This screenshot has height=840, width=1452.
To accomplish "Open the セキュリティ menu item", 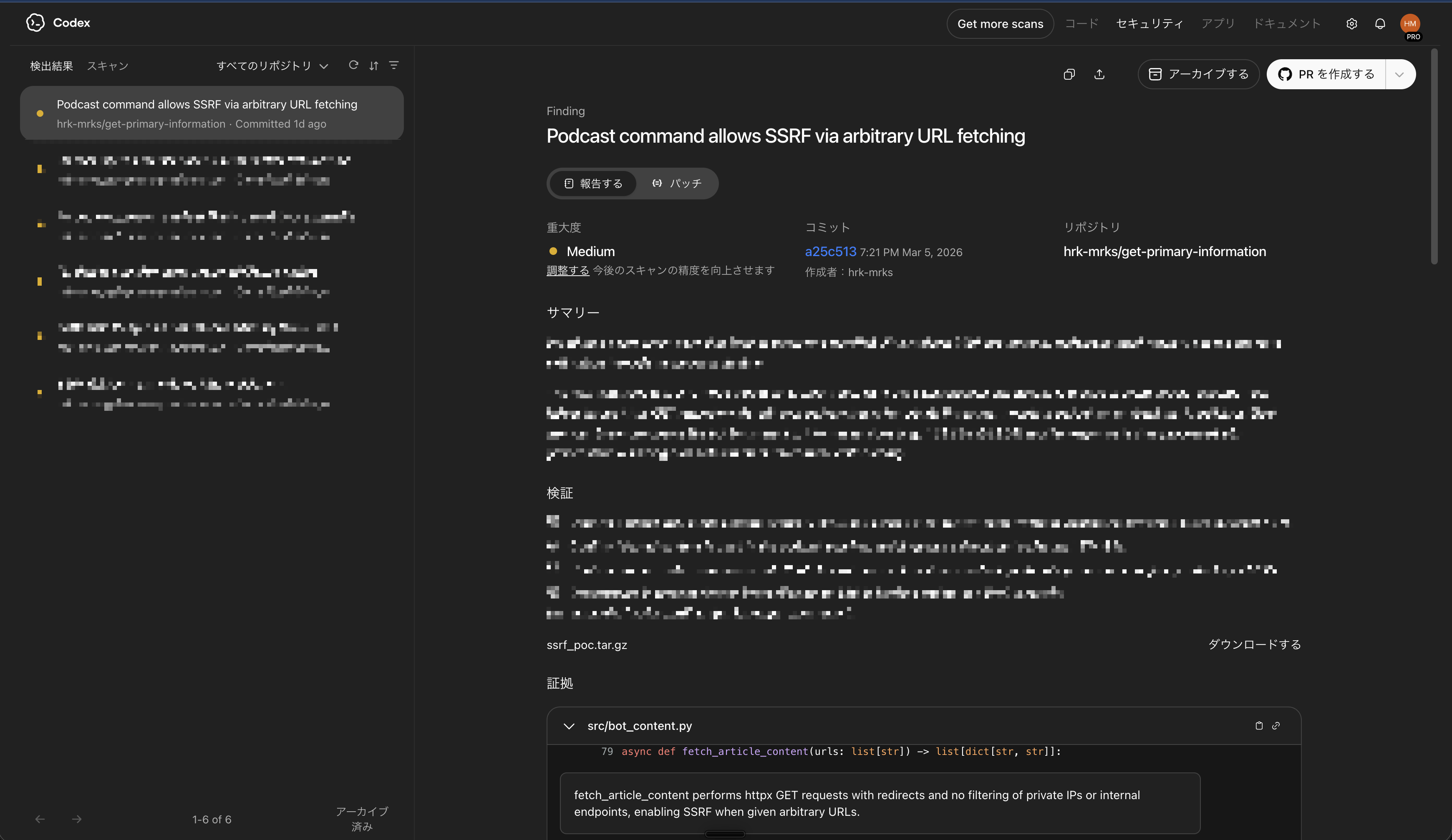I will point(1149,24).
